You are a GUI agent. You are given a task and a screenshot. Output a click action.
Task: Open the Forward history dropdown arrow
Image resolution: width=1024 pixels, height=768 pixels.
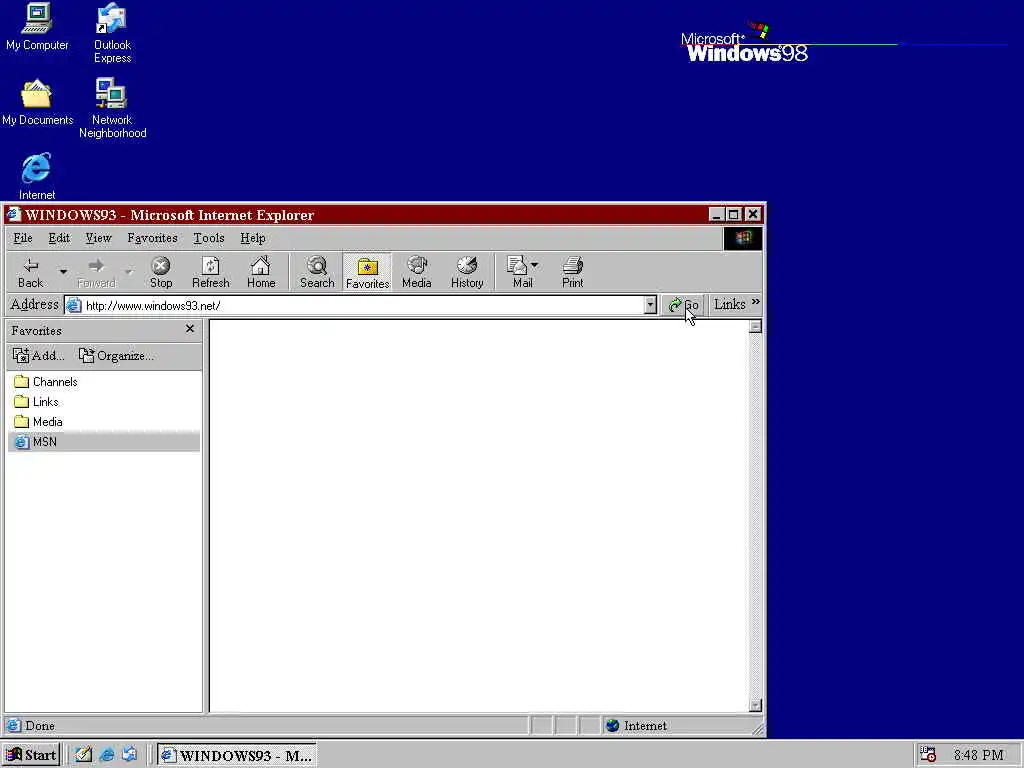tap(129, 271)
